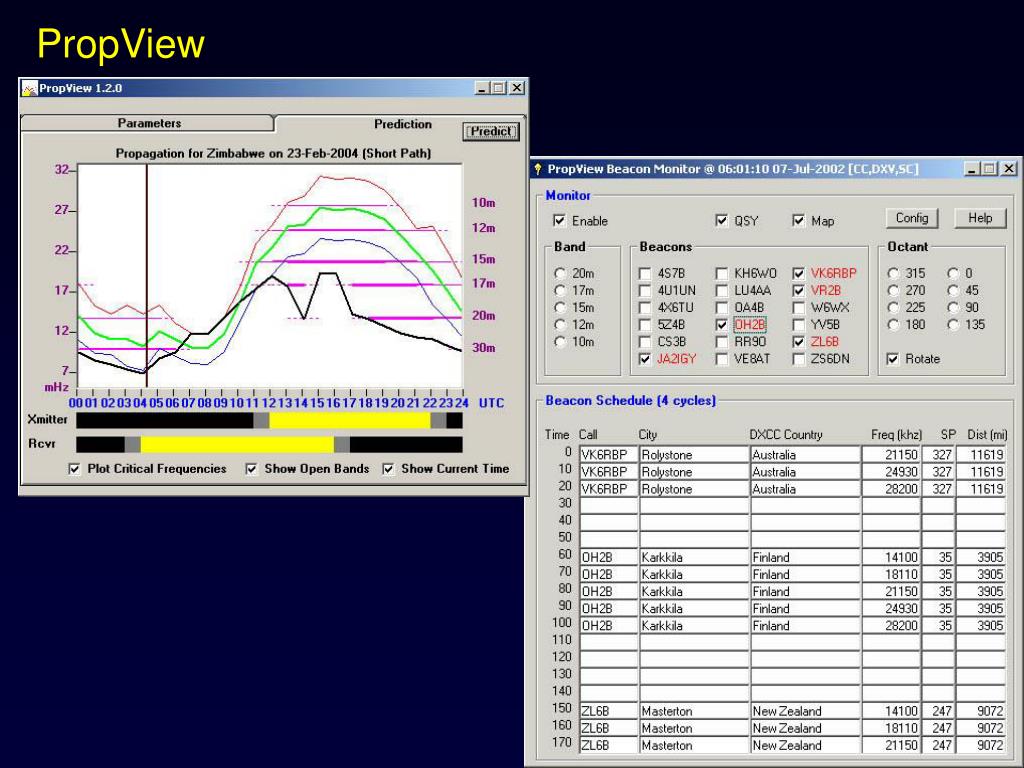Open Config in Beacon Monitor
The width and height of the screenshot is (1024, 768).
tap(912, 218)
